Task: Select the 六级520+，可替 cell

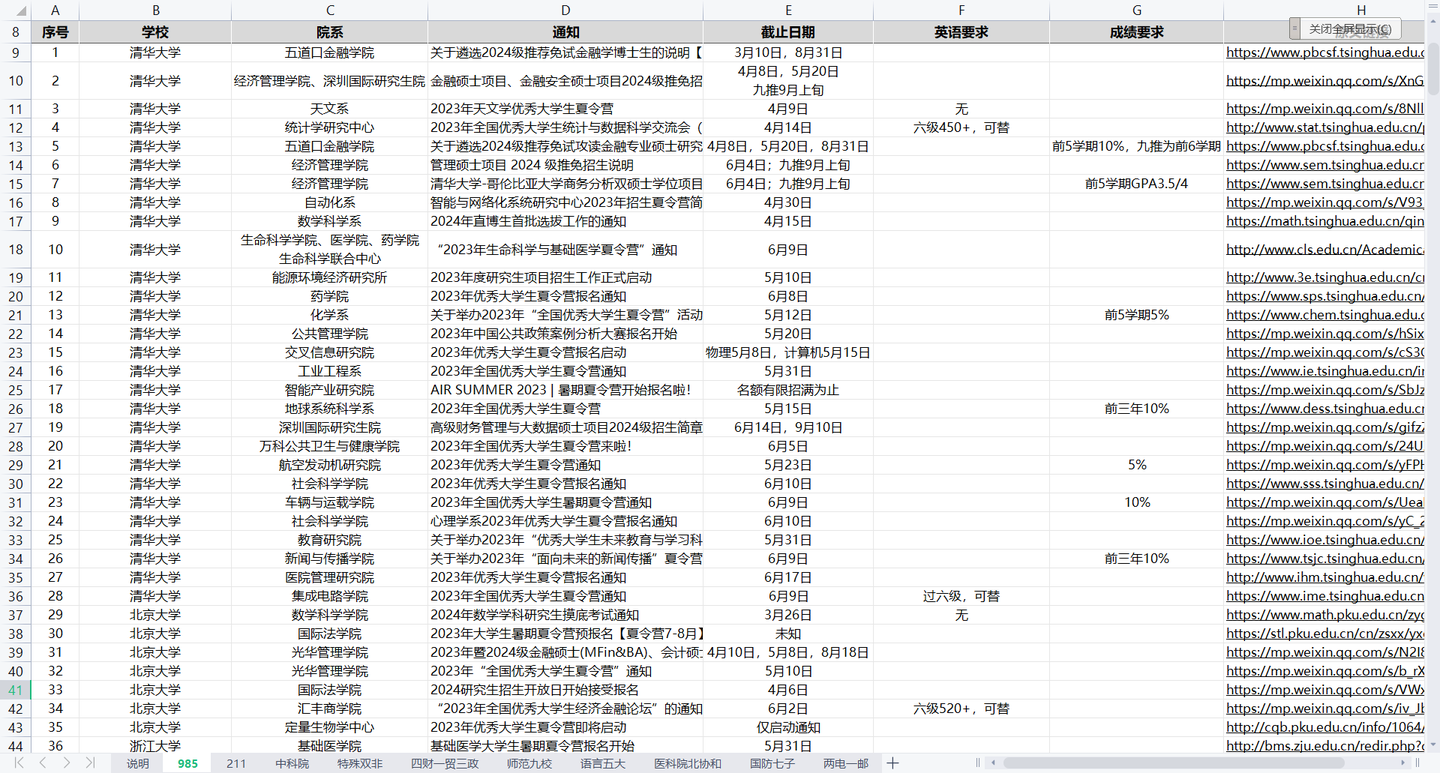Action: click(961, 708)
